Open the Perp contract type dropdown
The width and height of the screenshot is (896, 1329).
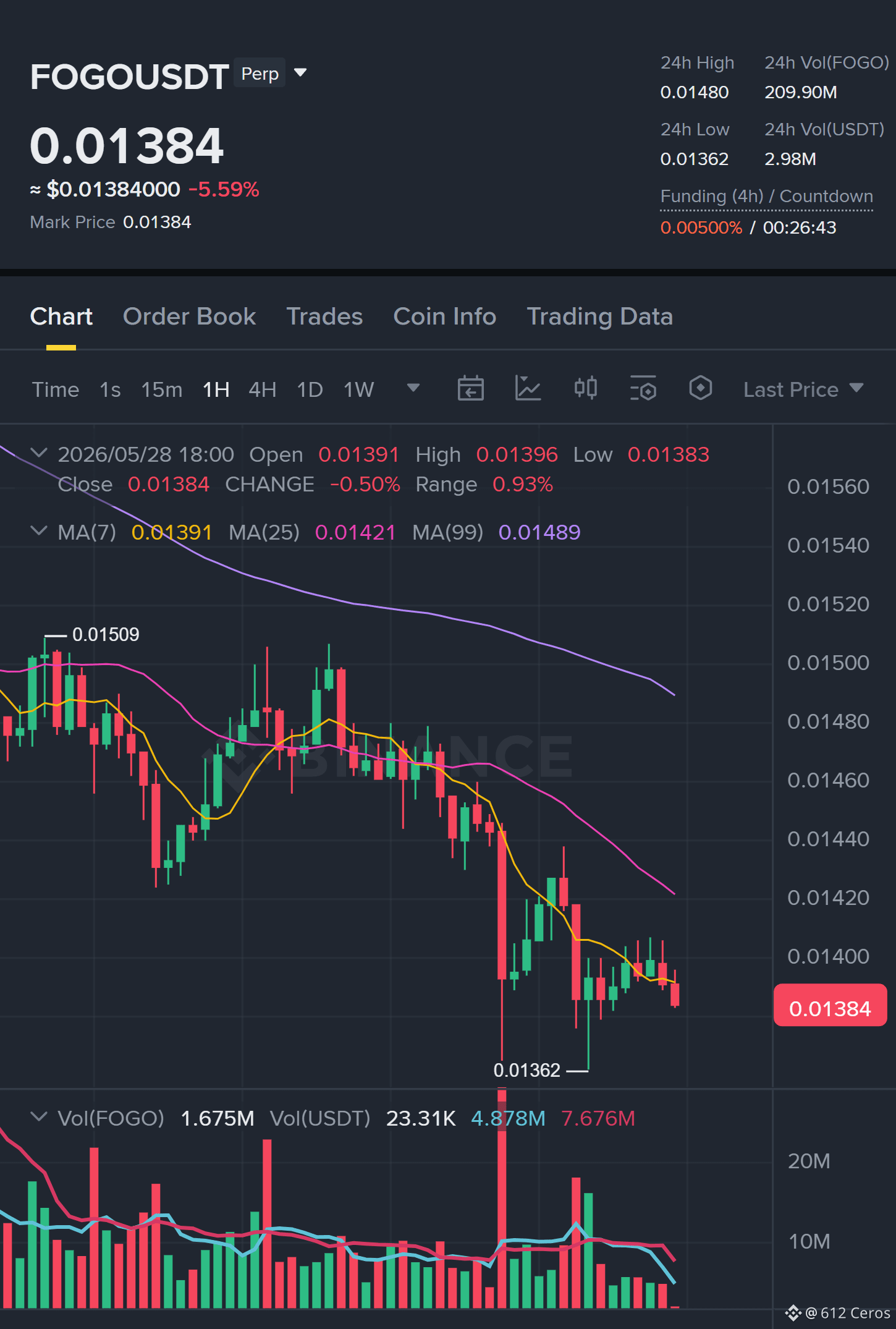coord(271,73)
